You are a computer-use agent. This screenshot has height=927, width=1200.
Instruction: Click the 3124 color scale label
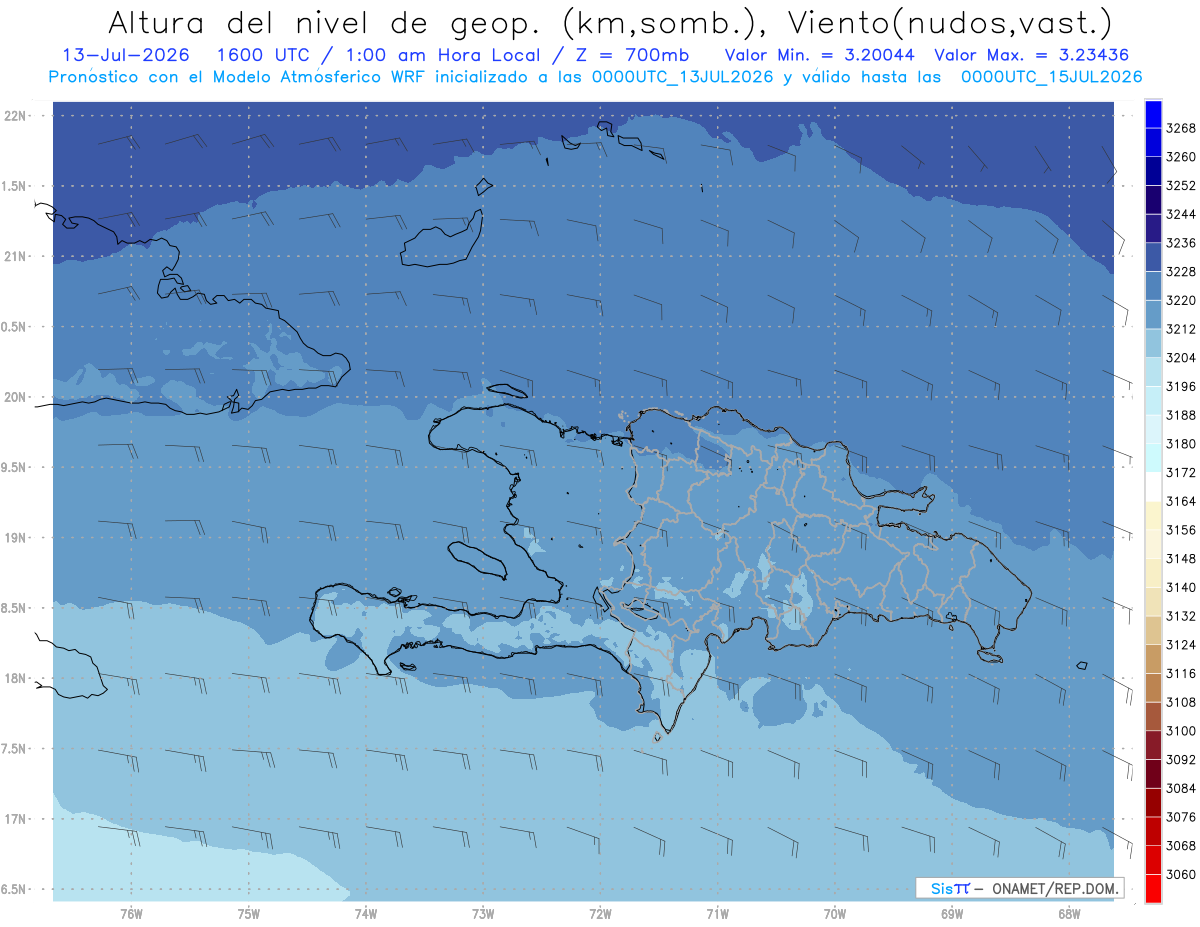coord(1180,645)
